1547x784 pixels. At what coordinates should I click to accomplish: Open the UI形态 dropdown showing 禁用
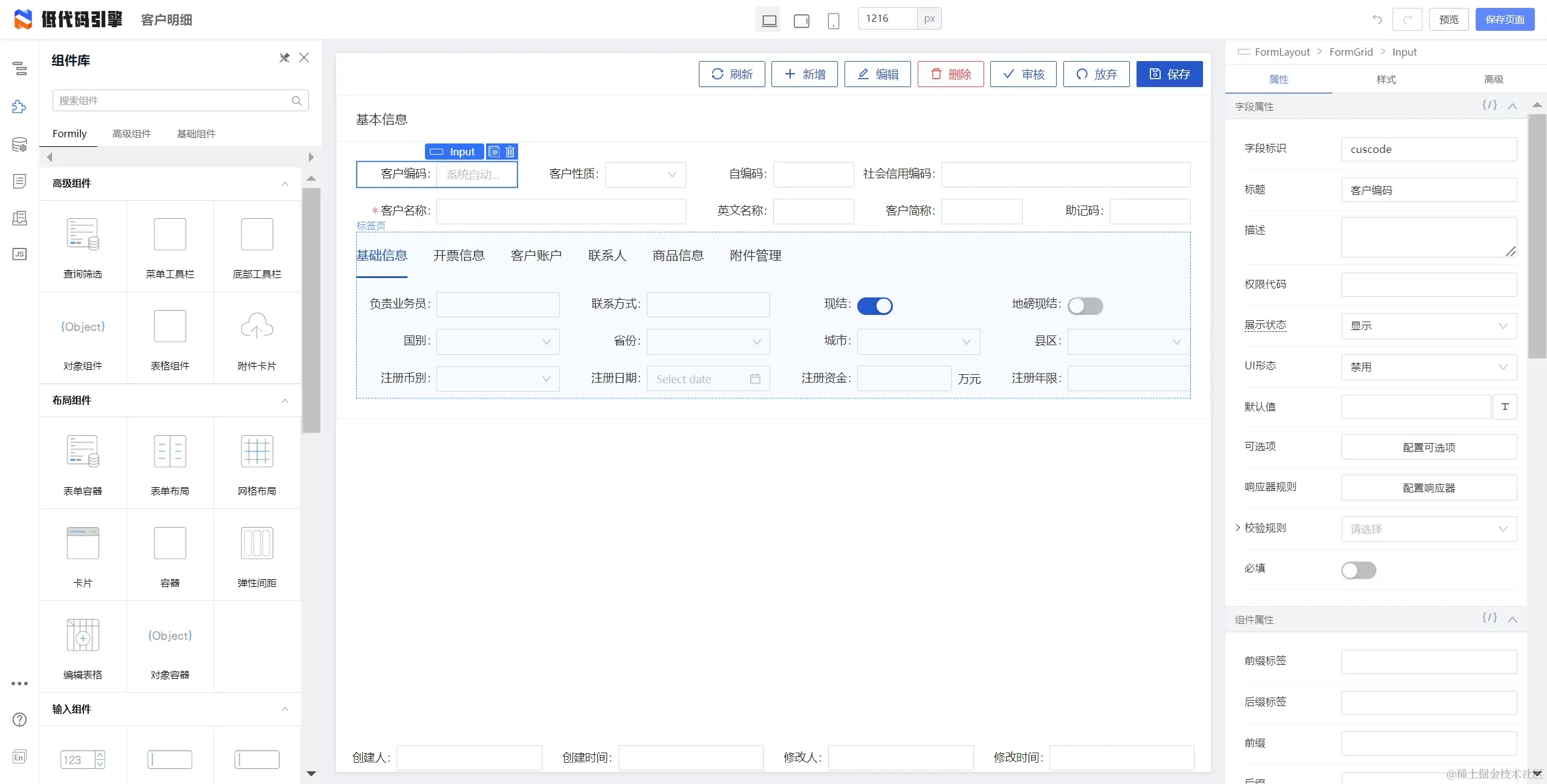[x=1429, y=367]
